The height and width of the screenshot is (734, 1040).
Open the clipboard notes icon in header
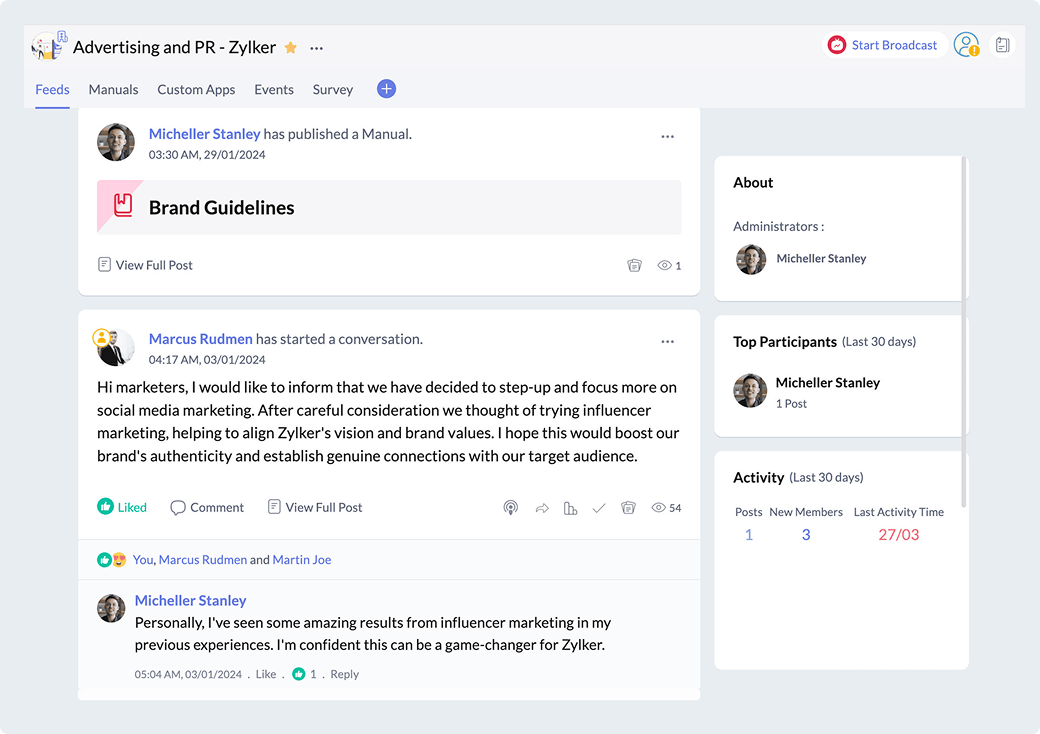pos(1002,45)
